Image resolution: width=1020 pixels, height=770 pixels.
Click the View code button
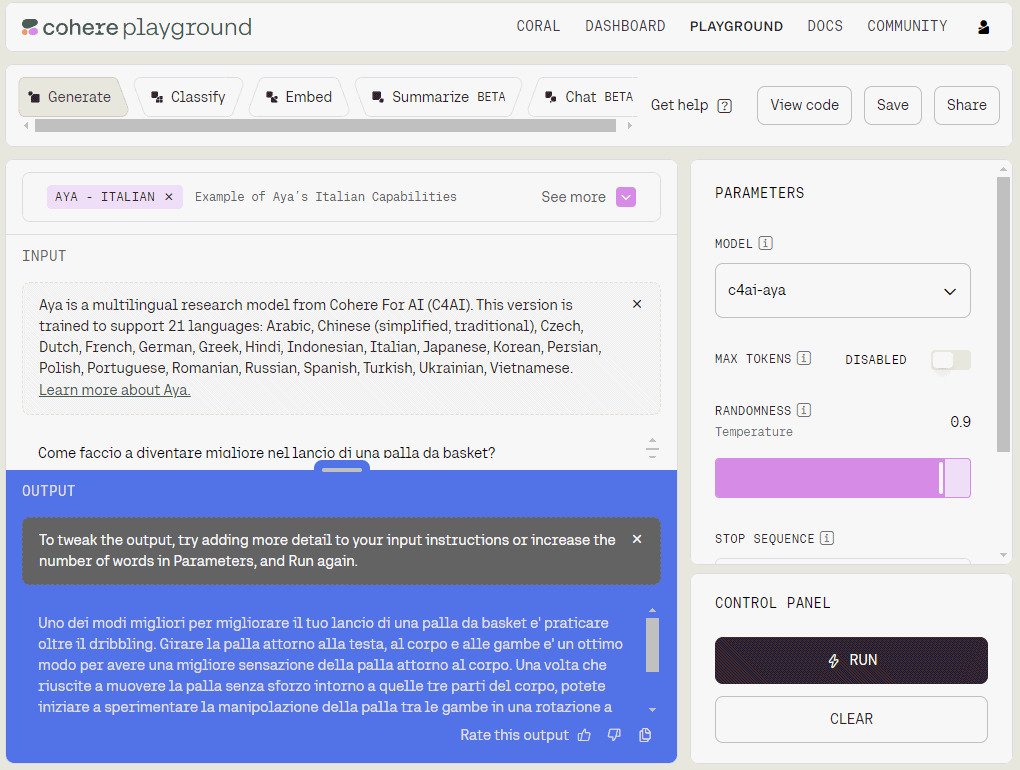[804, 105]
